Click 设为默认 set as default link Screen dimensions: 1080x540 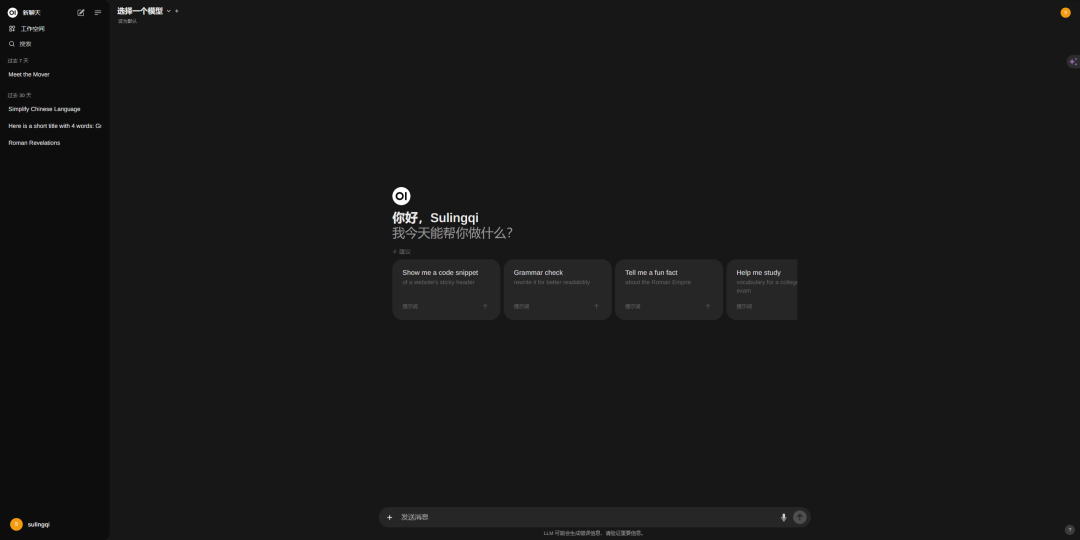tap(127, 21)
